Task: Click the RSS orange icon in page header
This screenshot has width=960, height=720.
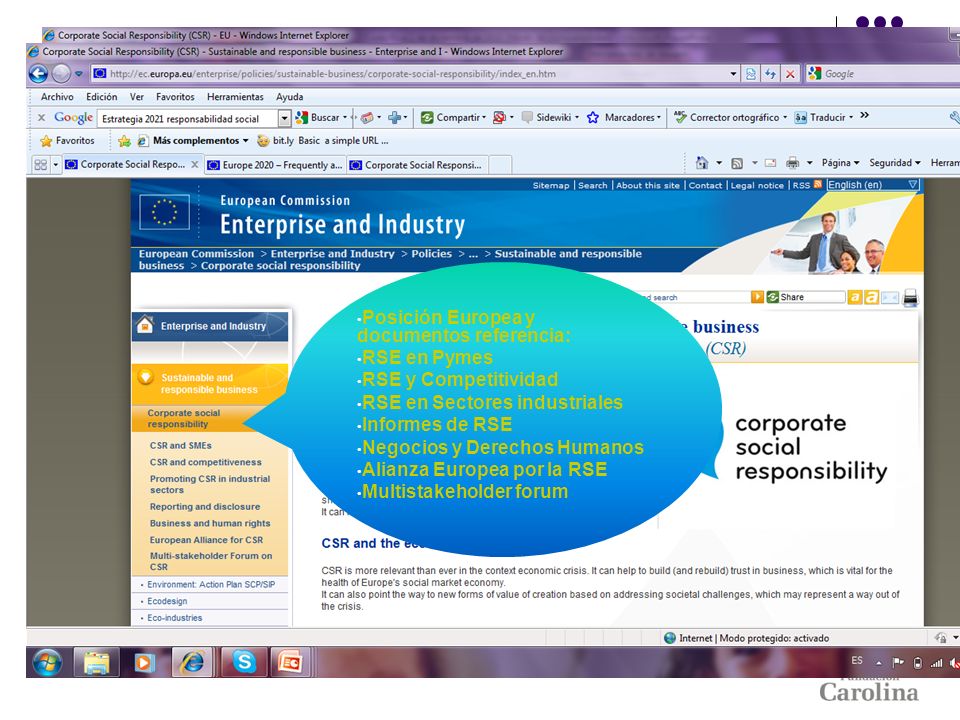Action: coord(817,185)
